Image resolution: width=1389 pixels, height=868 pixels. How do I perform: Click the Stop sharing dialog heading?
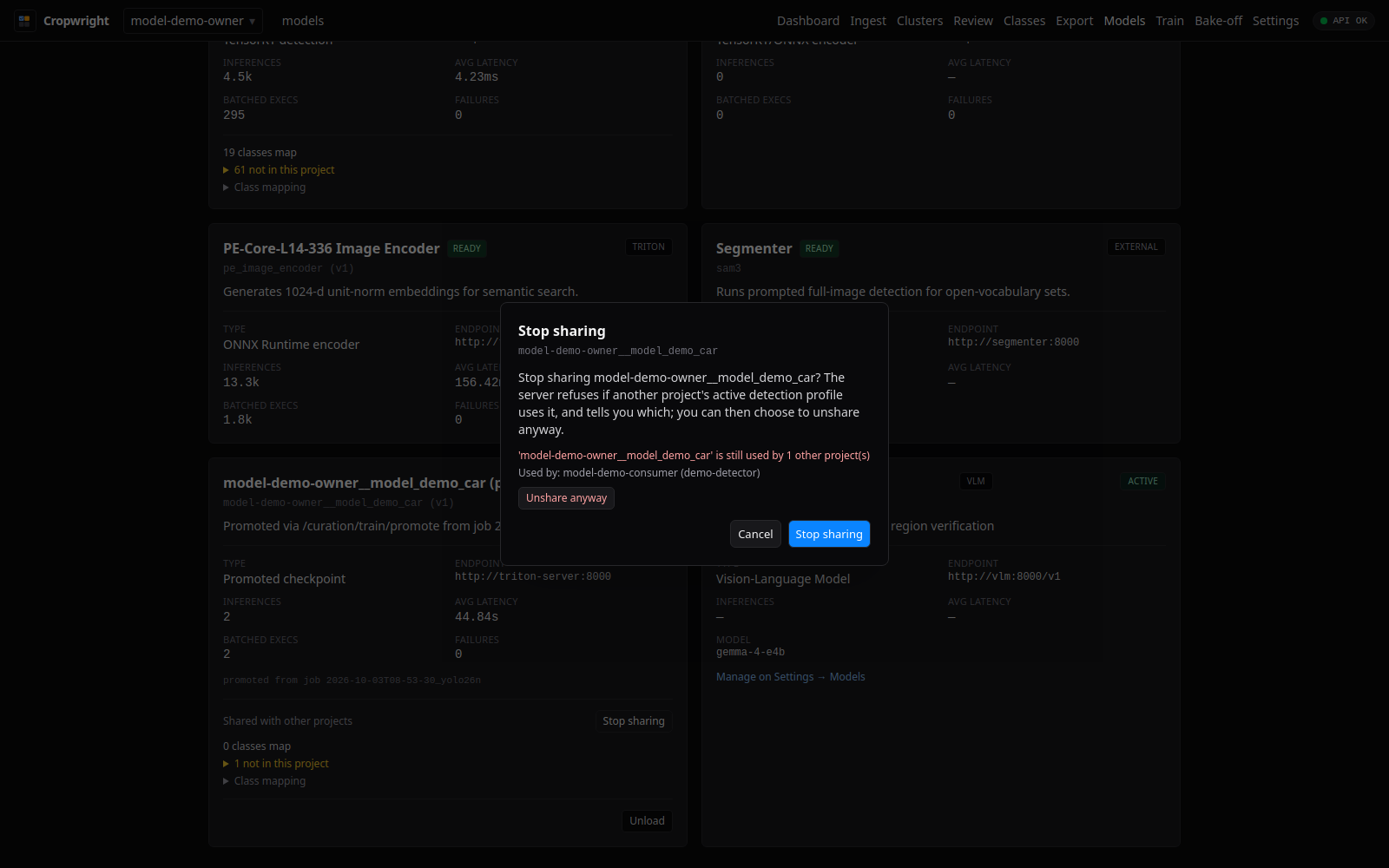(562, 331)
